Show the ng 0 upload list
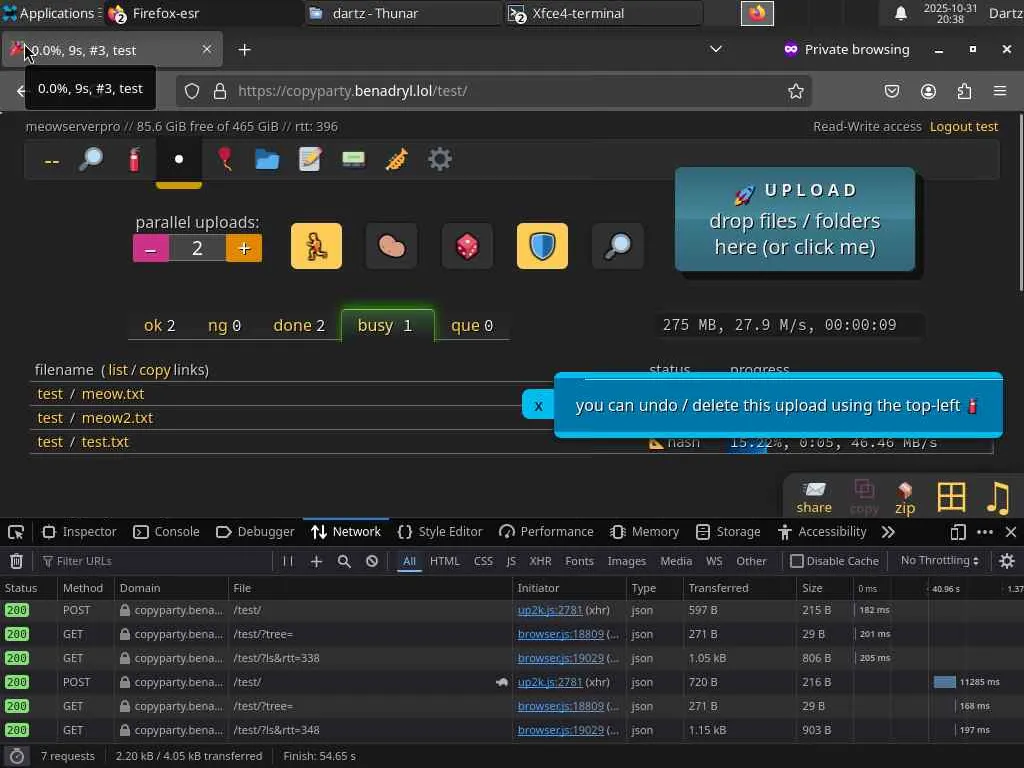 click(x=224, y=325)
